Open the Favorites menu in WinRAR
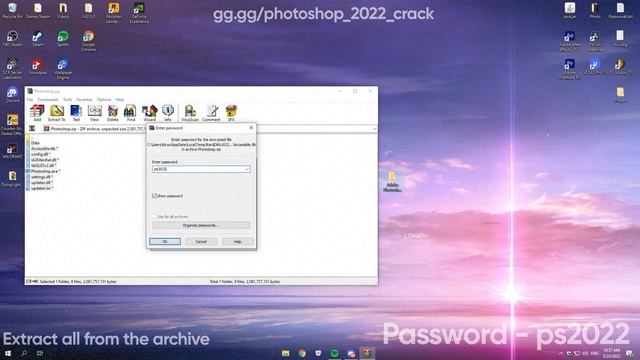 click(84, 100)
